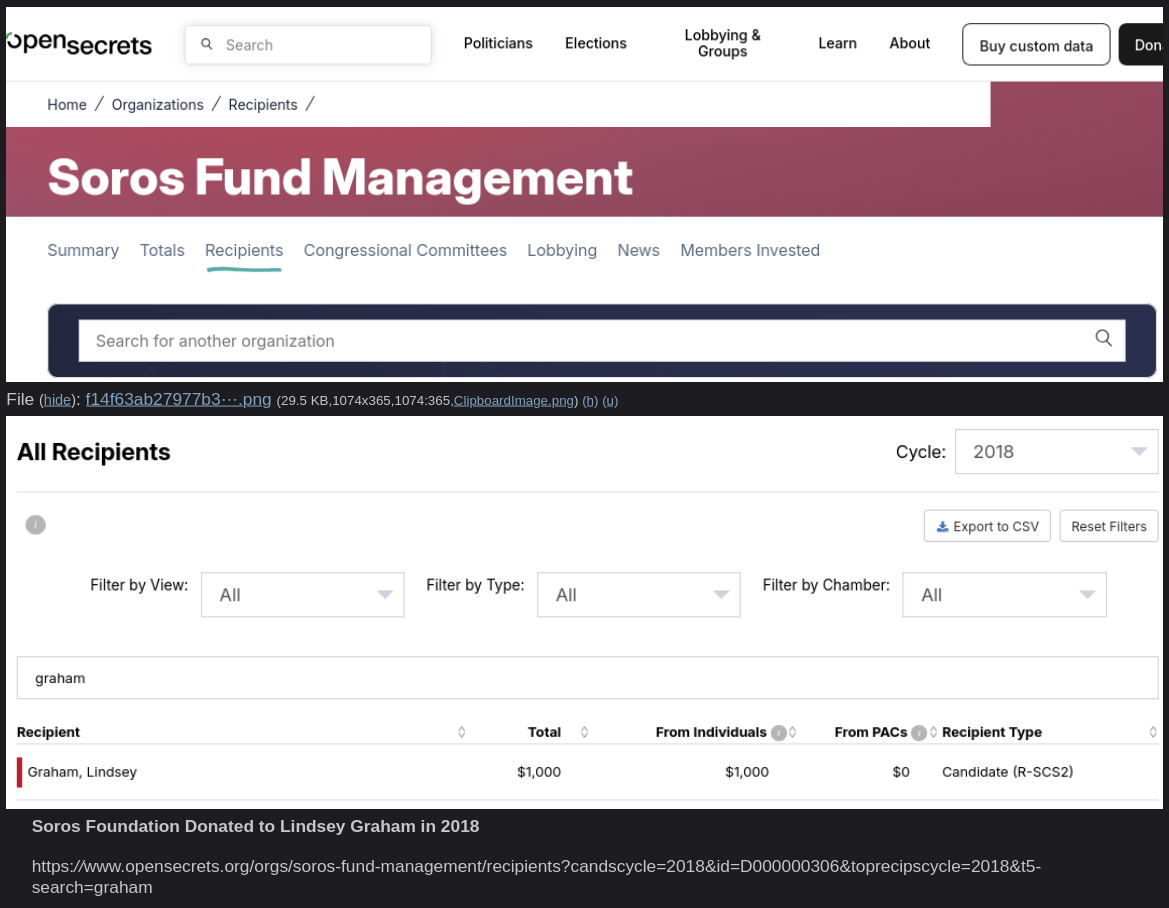
Task: Open the Learn menu
Action: click(x=837, y=43)
